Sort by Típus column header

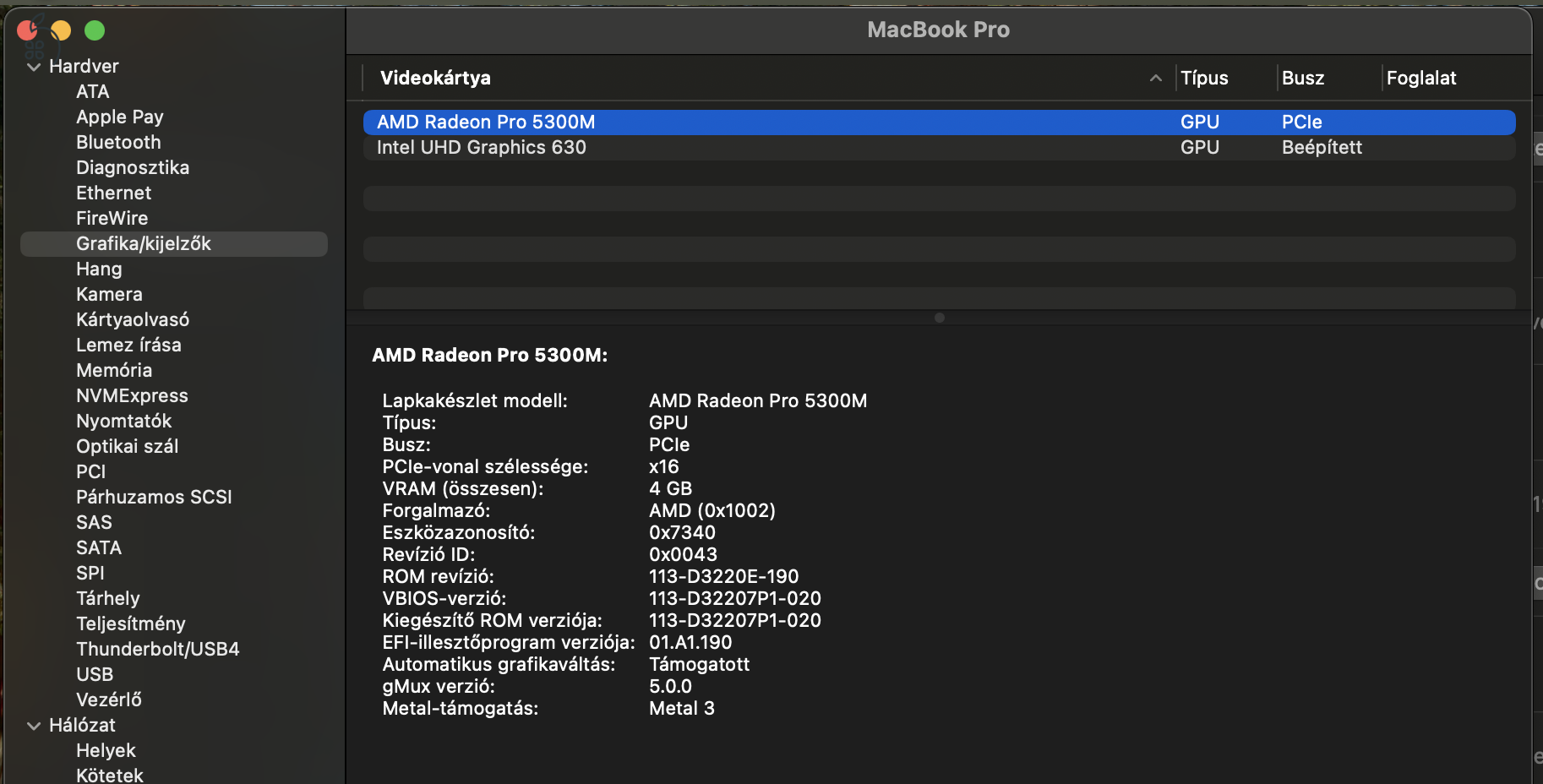pos(1204,78)
